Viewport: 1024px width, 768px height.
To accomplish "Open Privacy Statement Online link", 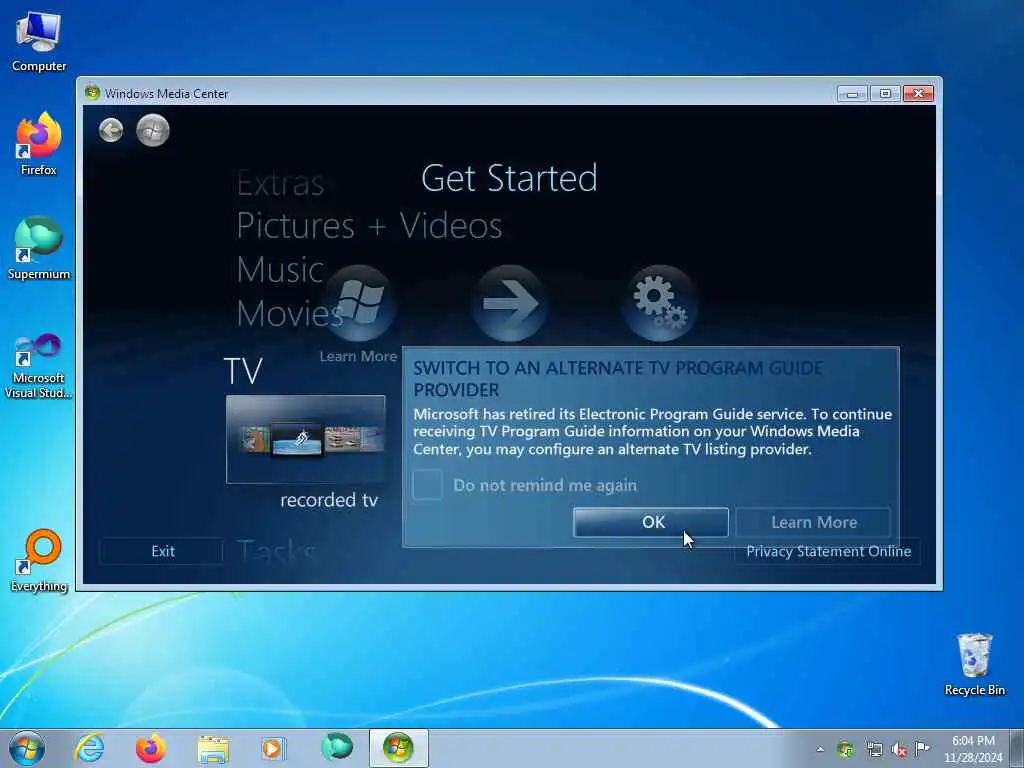I will coord(828,552).
